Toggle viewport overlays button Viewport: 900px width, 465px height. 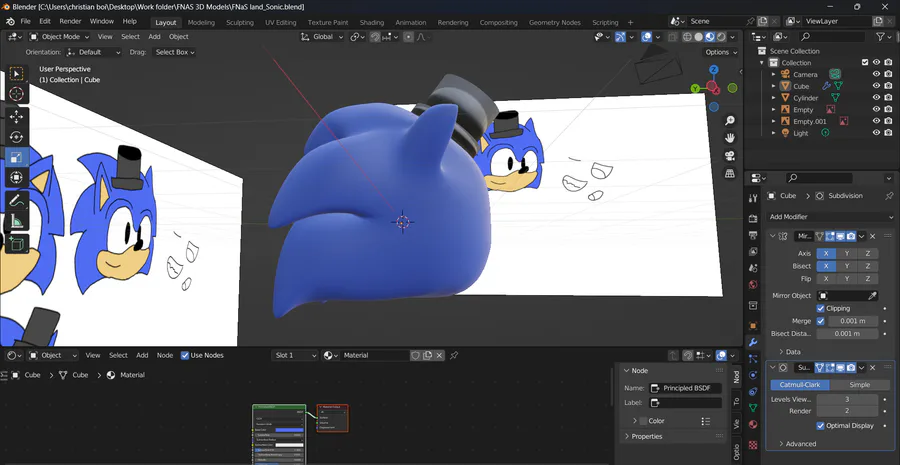(647, 37)
